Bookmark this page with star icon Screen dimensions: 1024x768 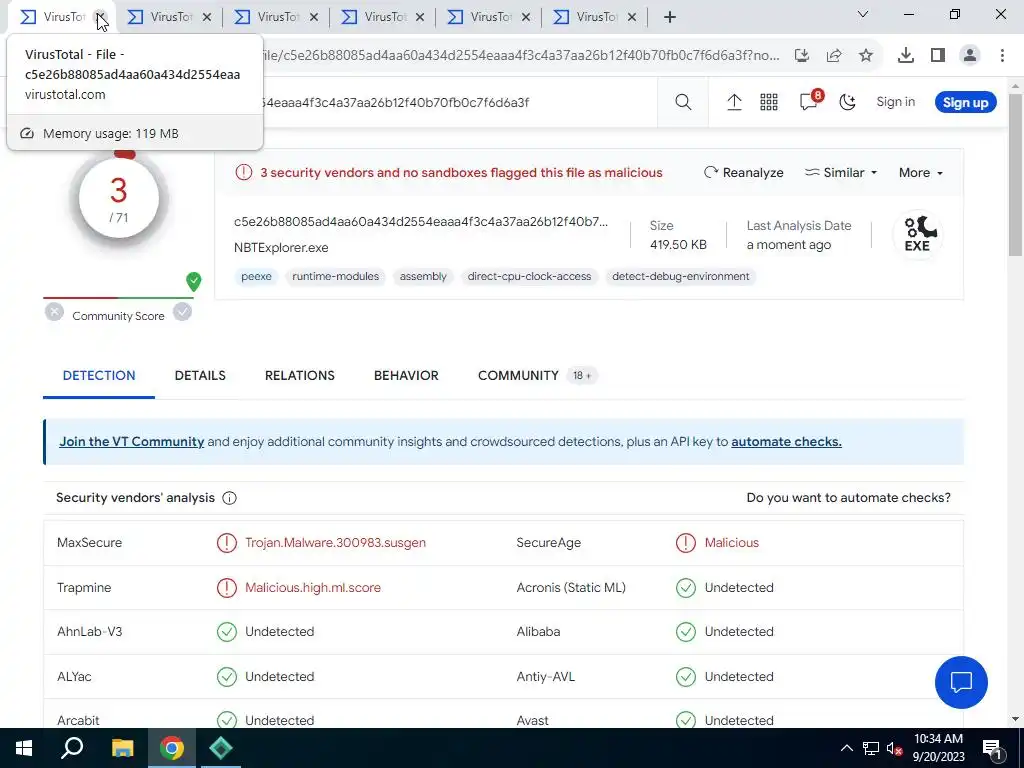pyautogui.click(x=866, y=56)
